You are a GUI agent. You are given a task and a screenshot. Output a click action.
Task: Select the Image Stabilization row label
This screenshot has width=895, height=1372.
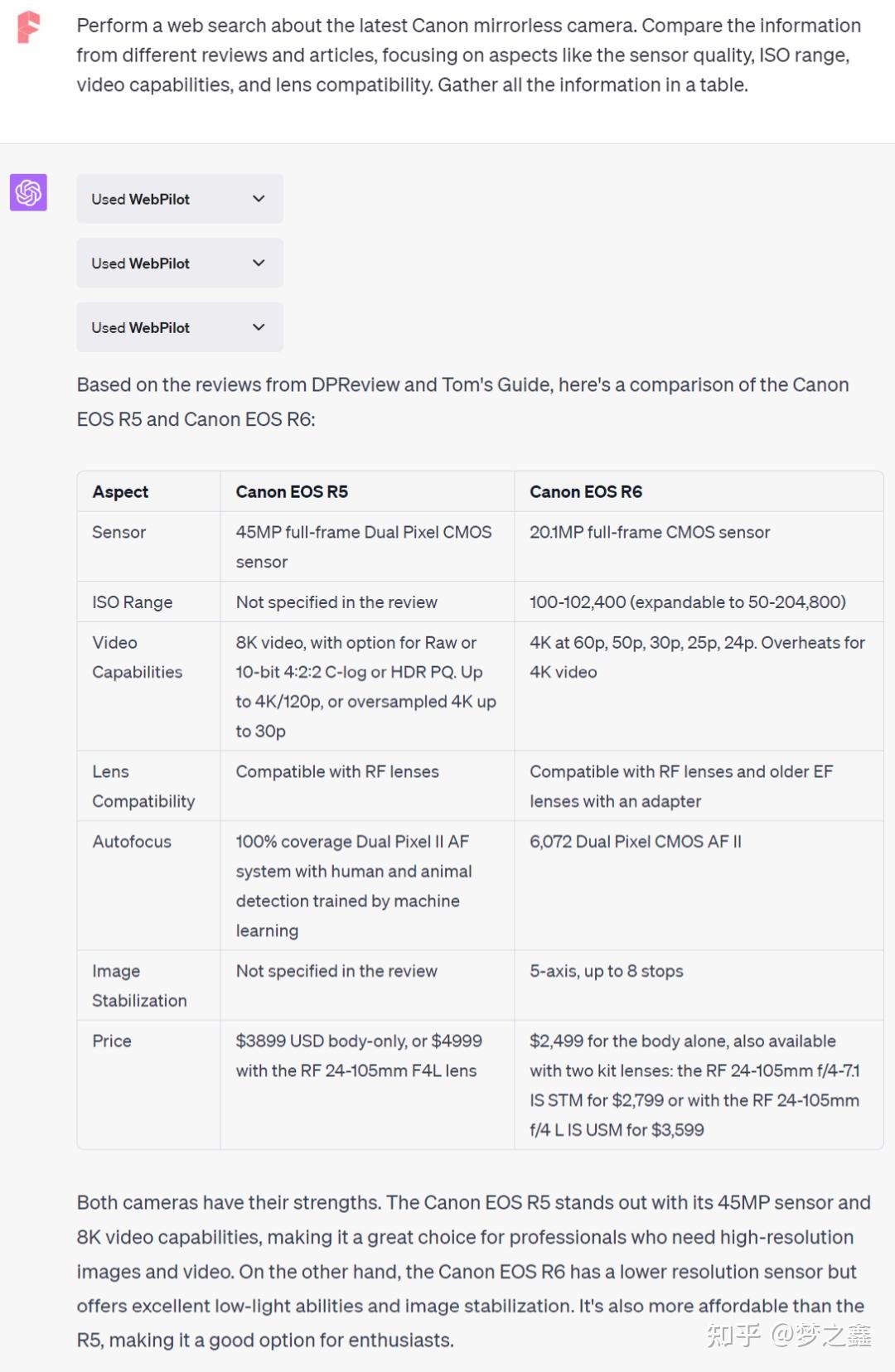[x=138, y=986]
